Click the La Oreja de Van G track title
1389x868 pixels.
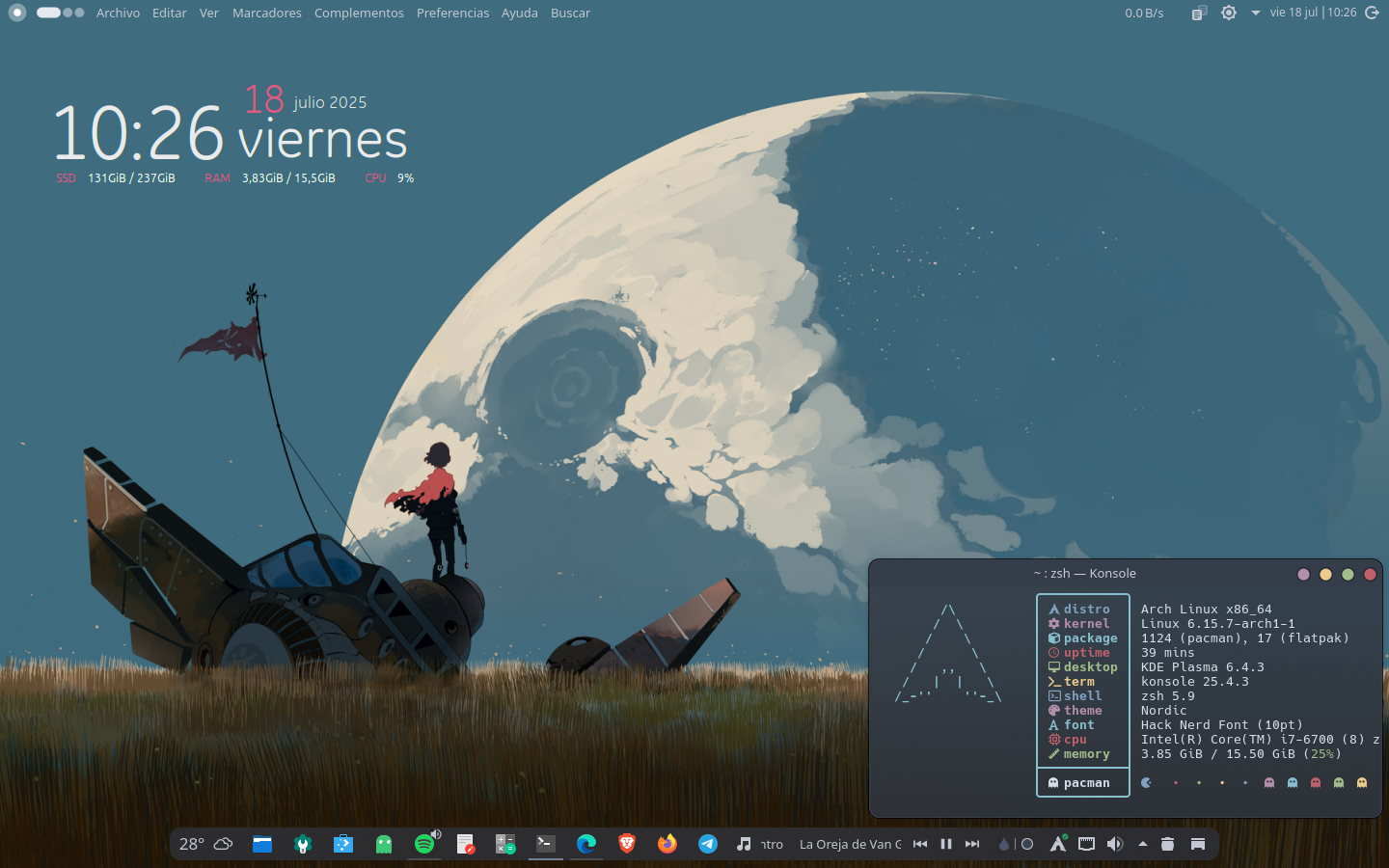(851, 844)
